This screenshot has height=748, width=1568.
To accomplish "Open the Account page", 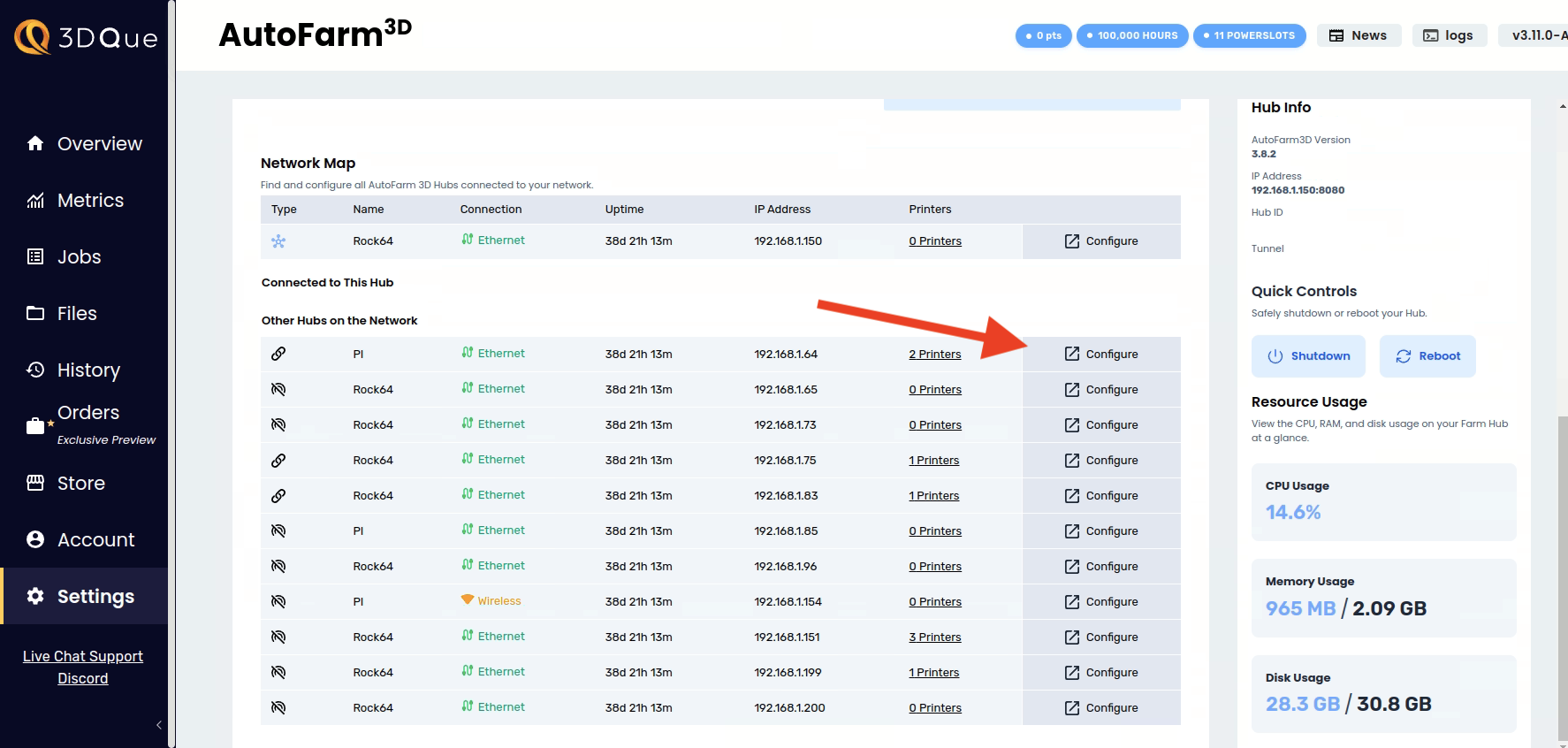I will point(84,539).
